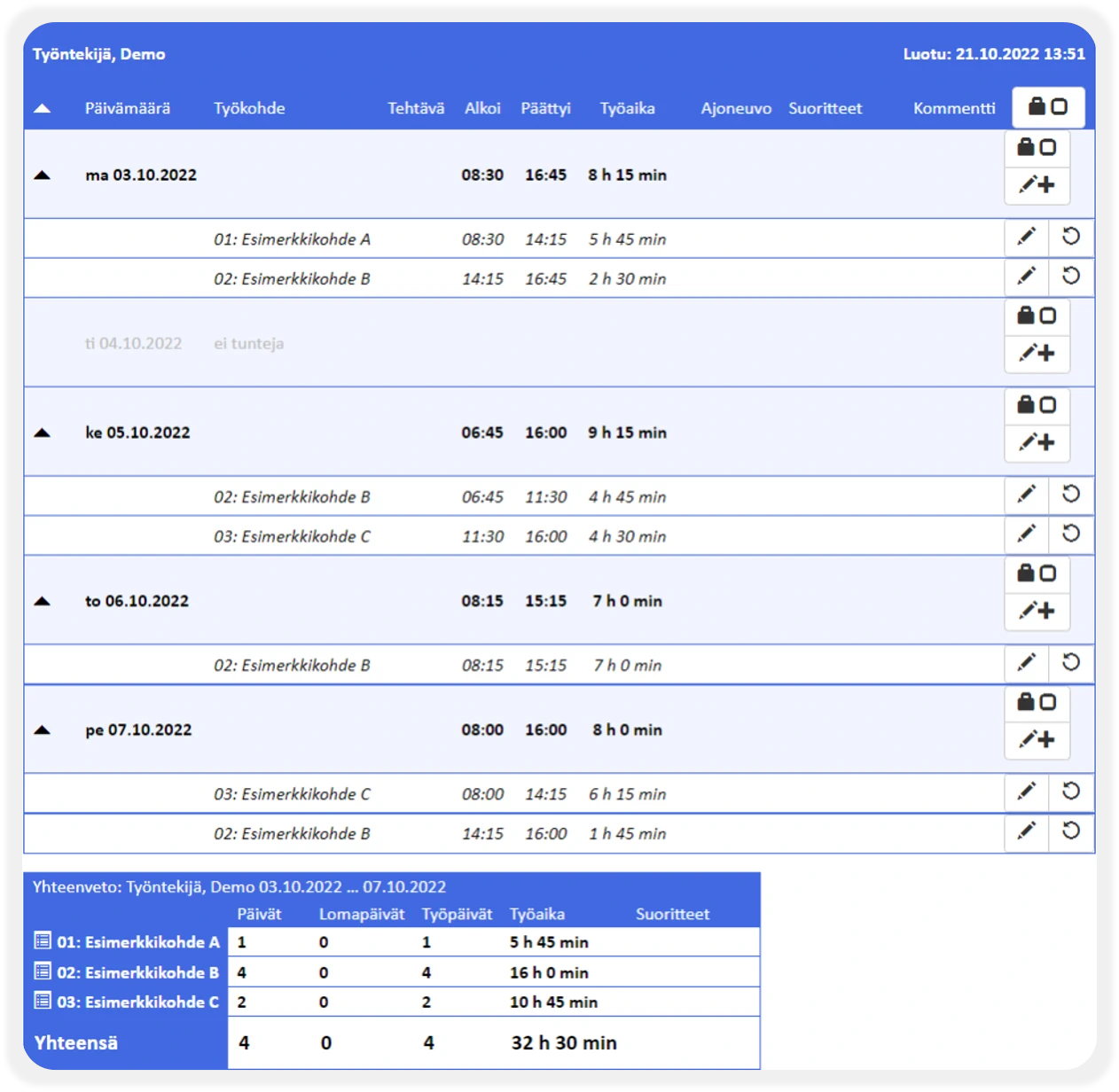1119x1092 pixels.
Task: Toggle lock for pe 07.10.2022
Action: coord(1037,703)
